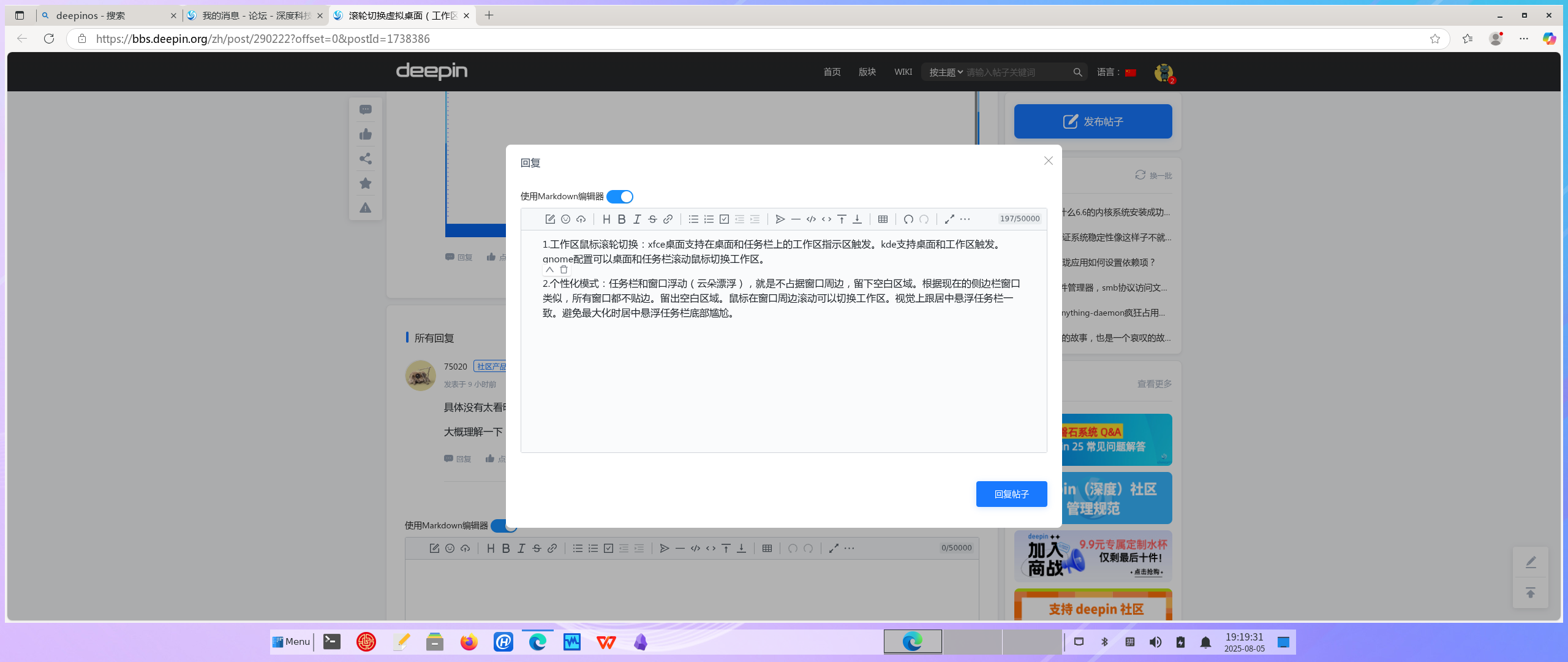Viewport: 1568px width, 662px height.
Task: Delete current block with trash icon
Action: tap(563, 269)
